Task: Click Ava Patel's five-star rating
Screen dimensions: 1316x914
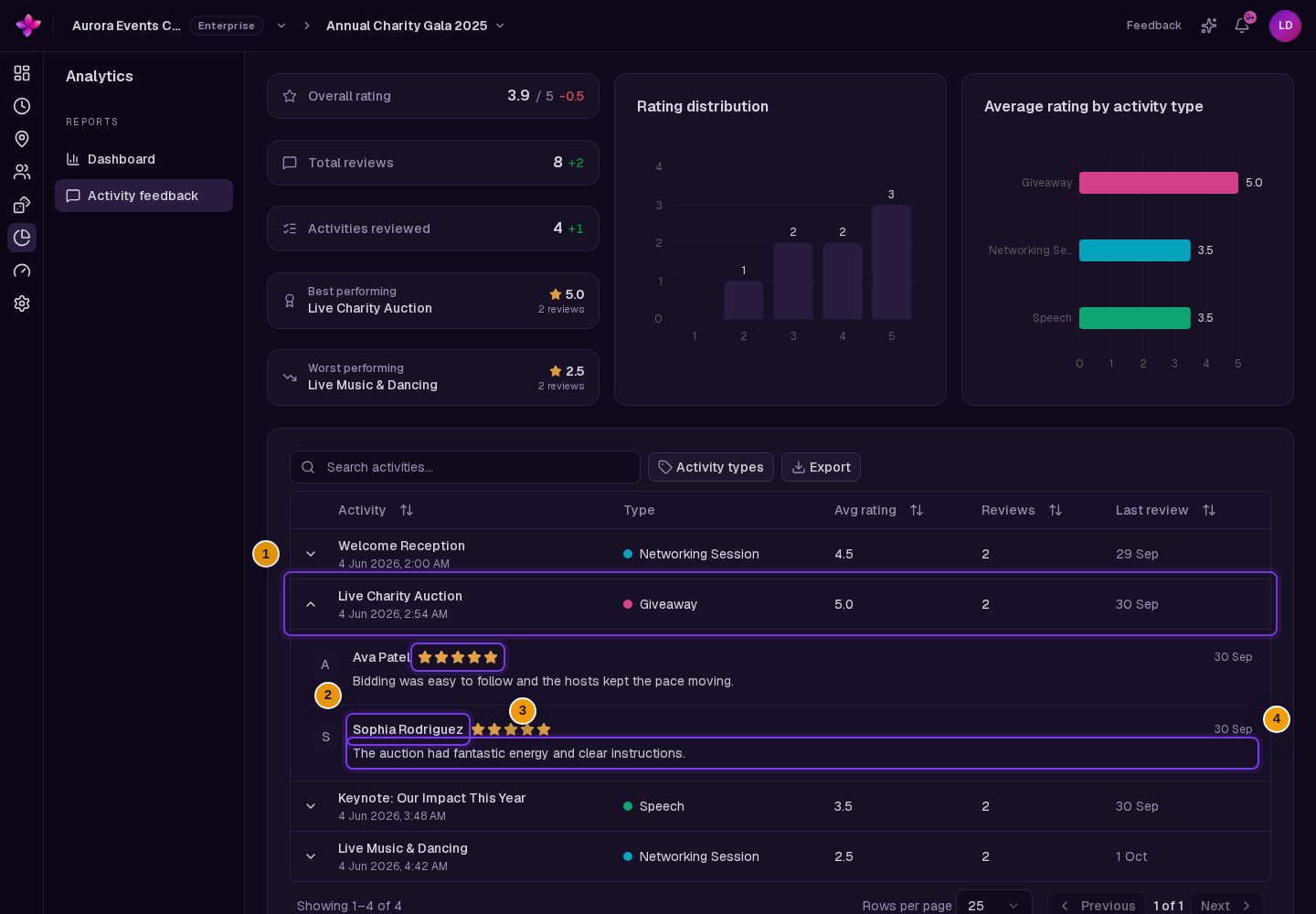Action: 458,657
